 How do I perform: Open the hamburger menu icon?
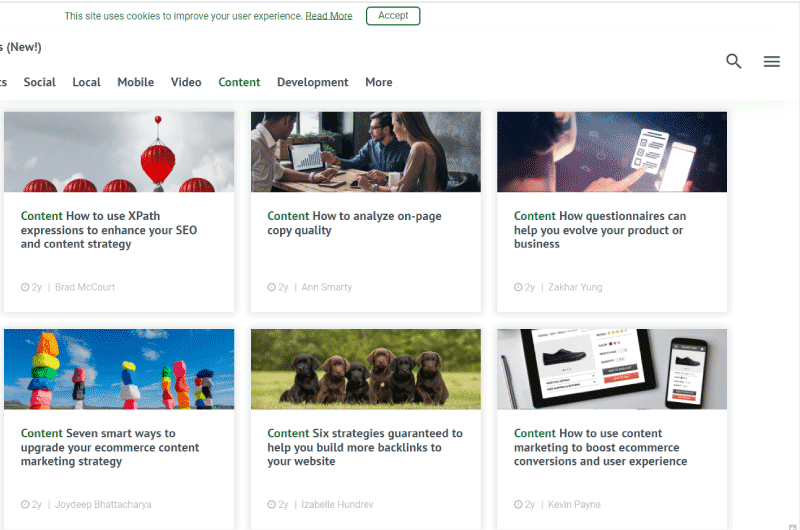pos(771,61)
